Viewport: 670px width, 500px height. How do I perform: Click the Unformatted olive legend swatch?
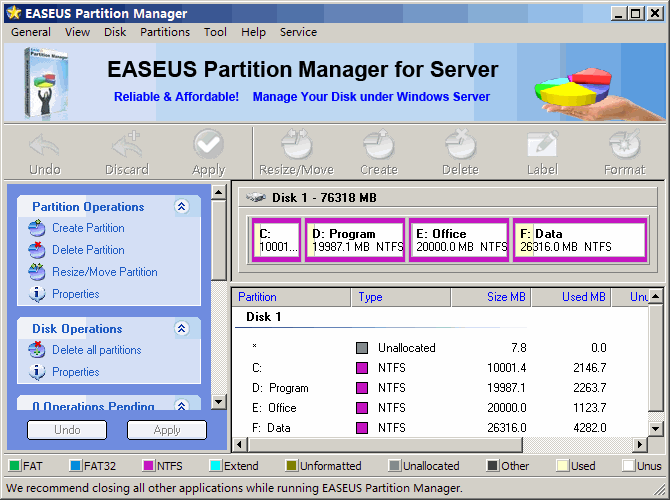coord(291,465)
